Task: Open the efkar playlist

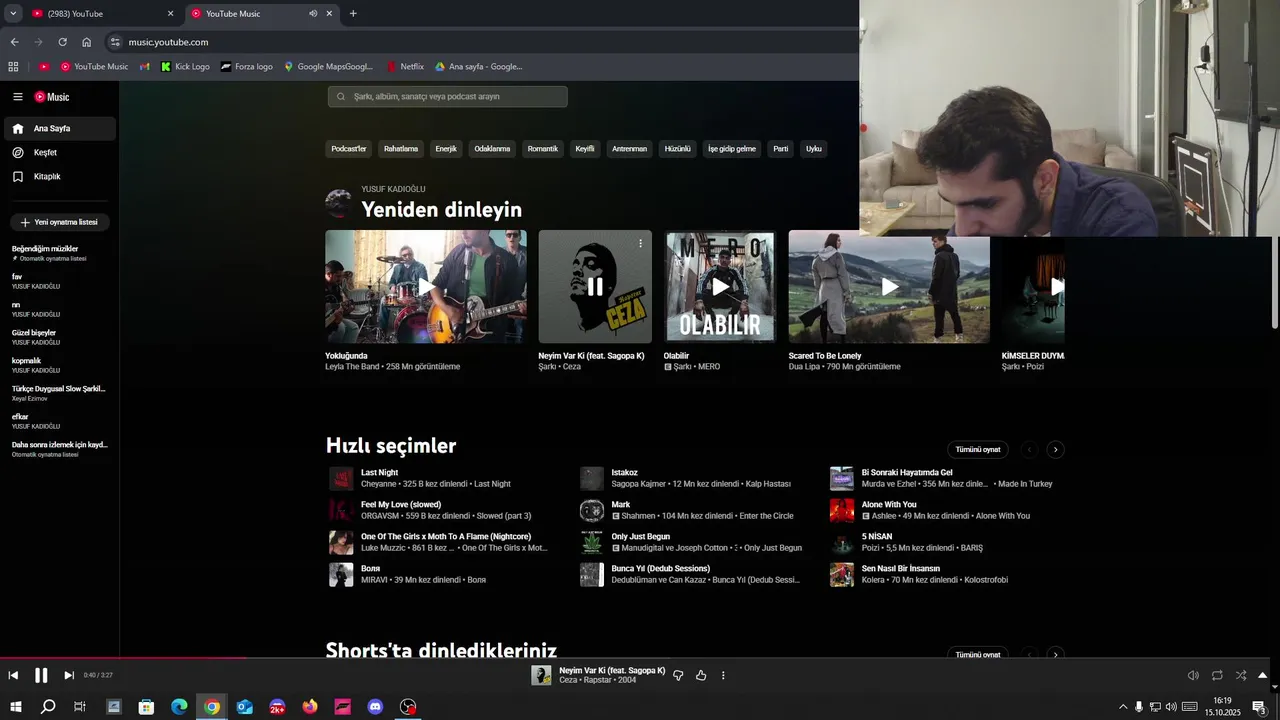Action: (x=59, y=421)
